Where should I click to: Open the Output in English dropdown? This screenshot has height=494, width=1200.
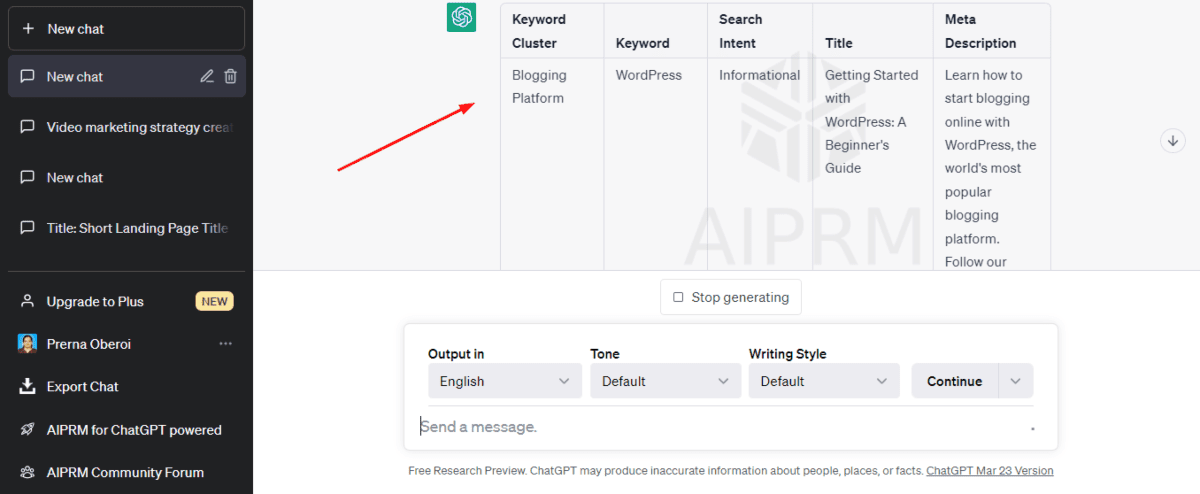(x=504, y=381)
